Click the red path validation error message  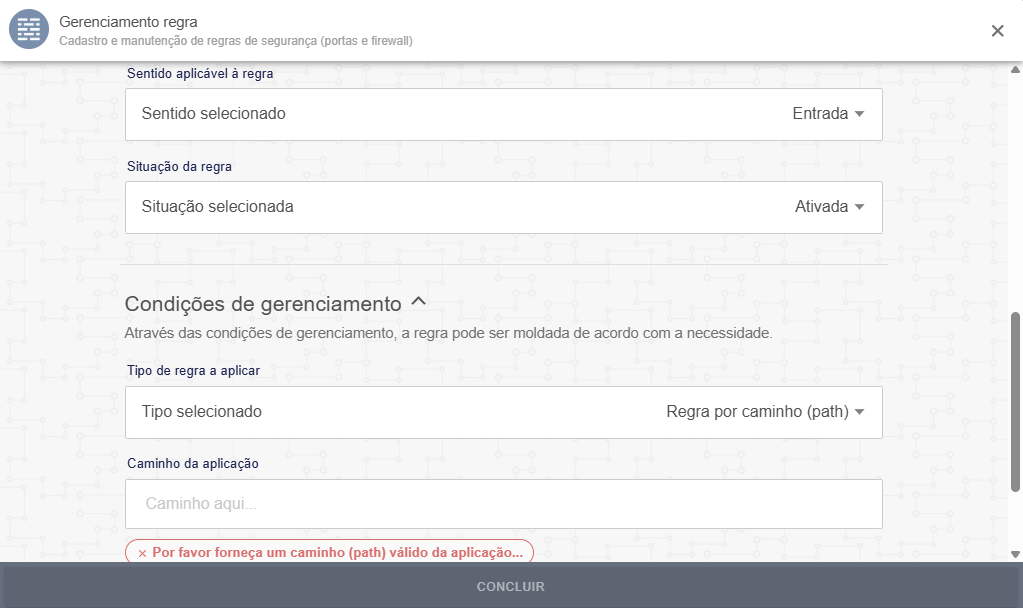tap(337, 552)
